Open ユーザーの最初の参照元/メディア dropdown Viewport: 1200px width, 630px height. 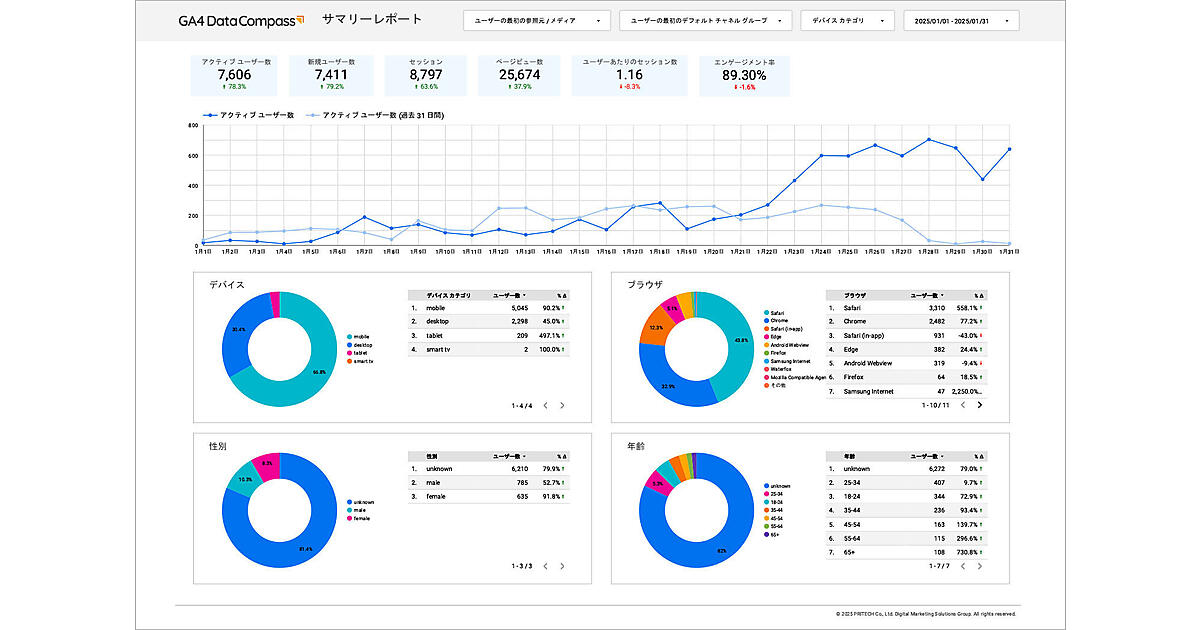coord(537,20)
